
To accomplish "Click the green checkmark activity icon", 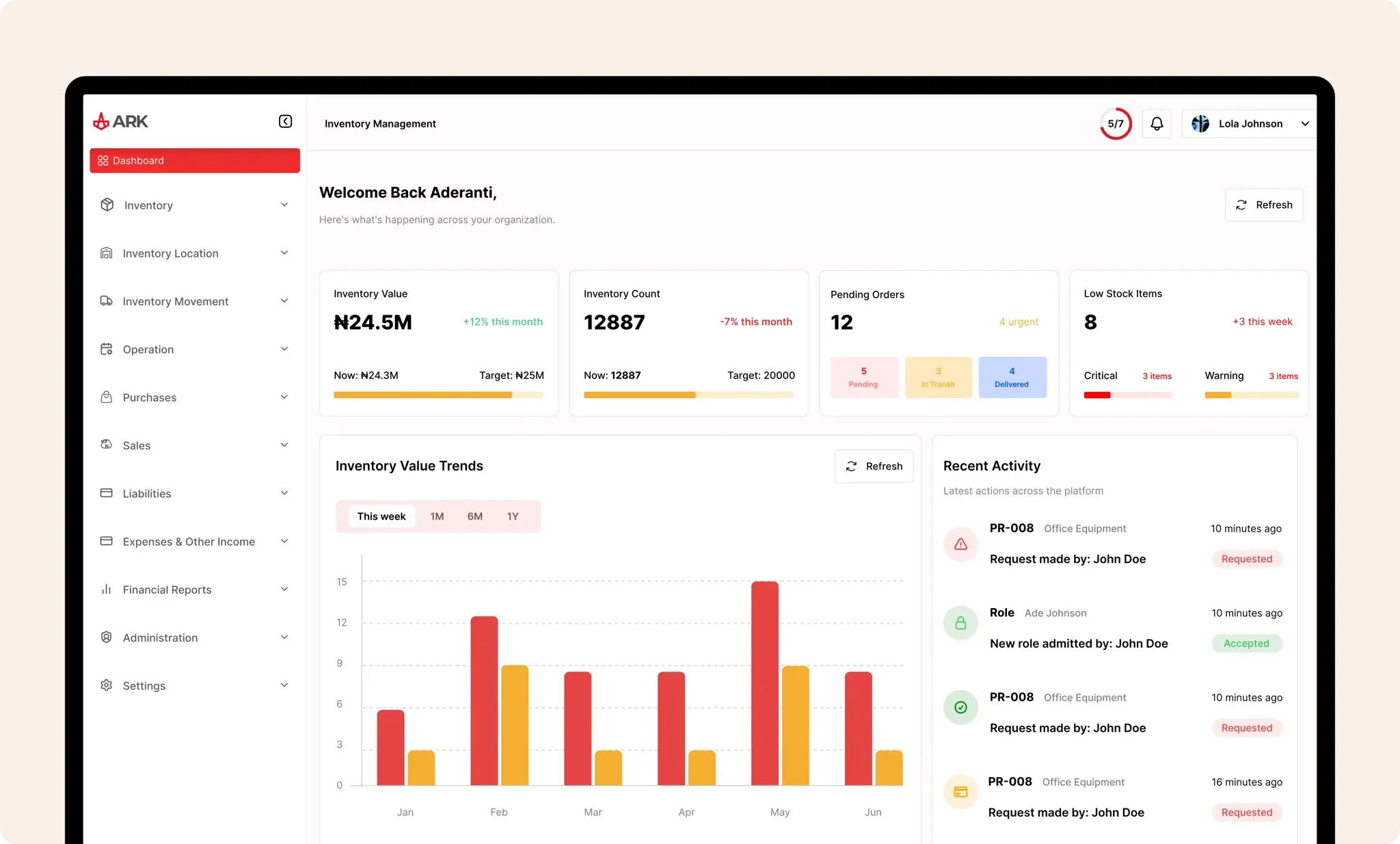I will click(960, 707).
